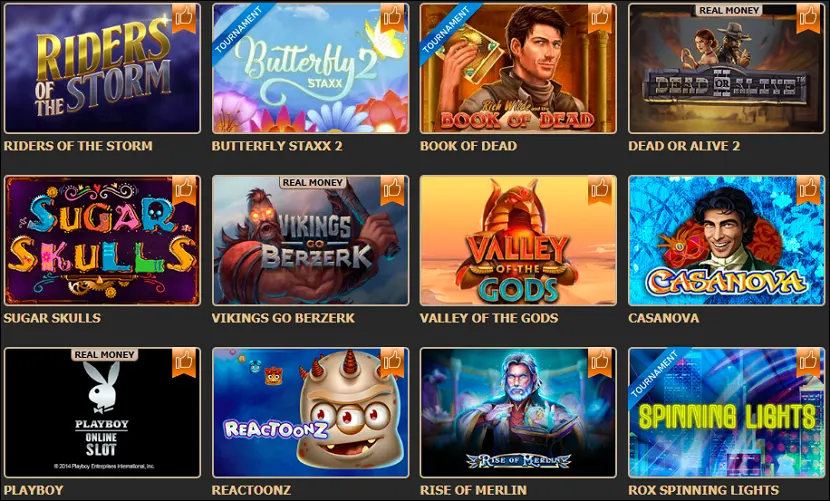Screen dimensions: 830x501
Task: Launch Casanova slot from its thumbnail
Action: point(727,240)
